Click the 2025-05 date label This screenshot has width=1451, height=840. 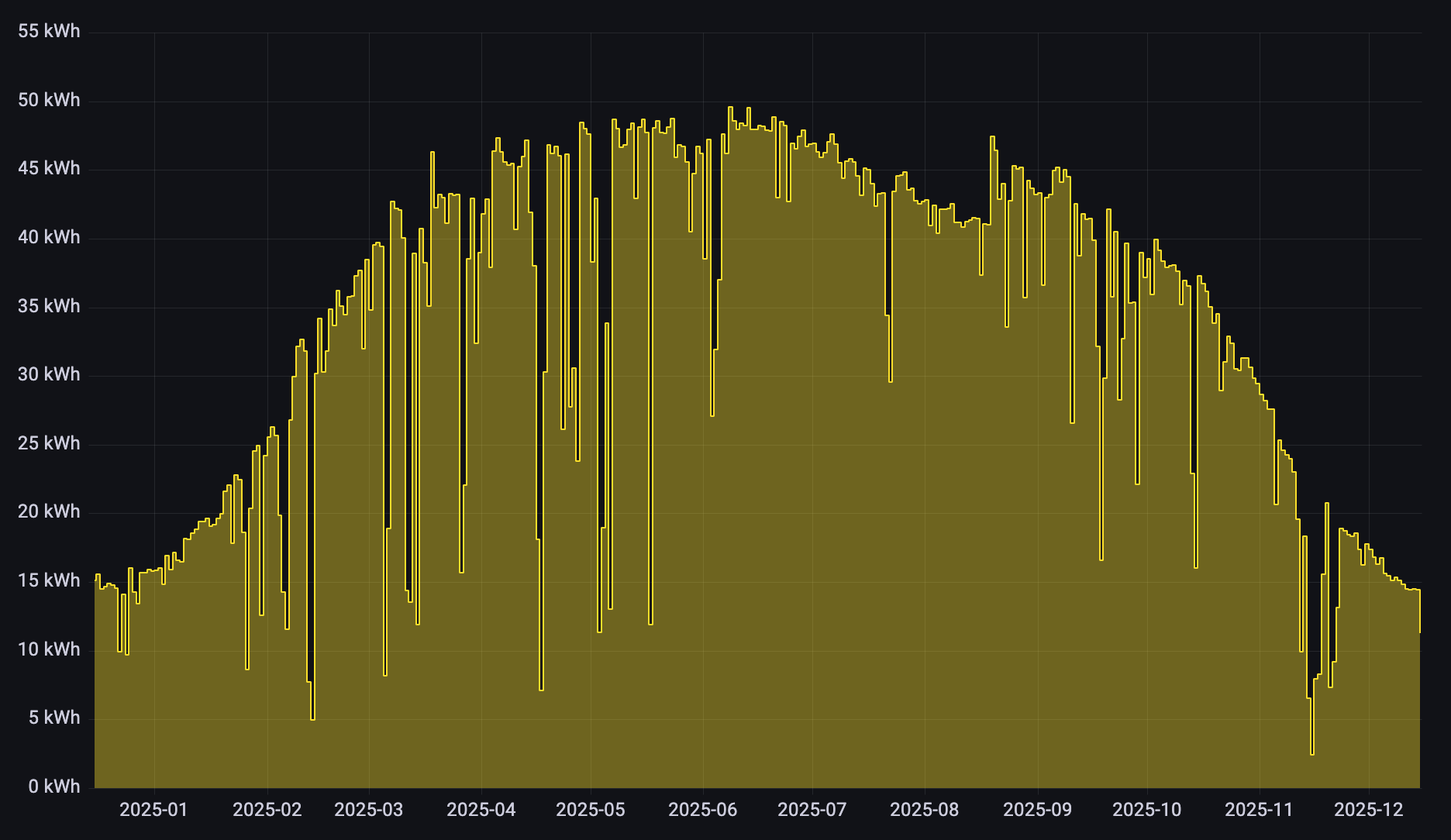[590, 810]
